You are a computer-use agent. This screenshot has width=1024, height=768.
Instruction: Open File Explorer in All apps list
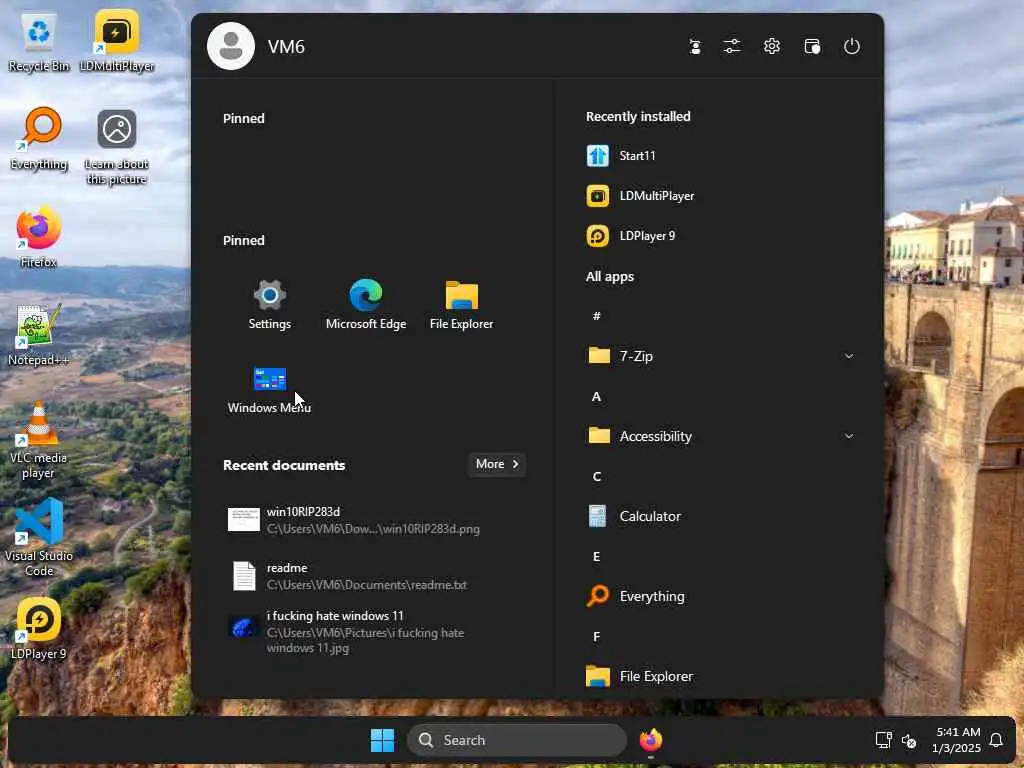click(721, 677)
